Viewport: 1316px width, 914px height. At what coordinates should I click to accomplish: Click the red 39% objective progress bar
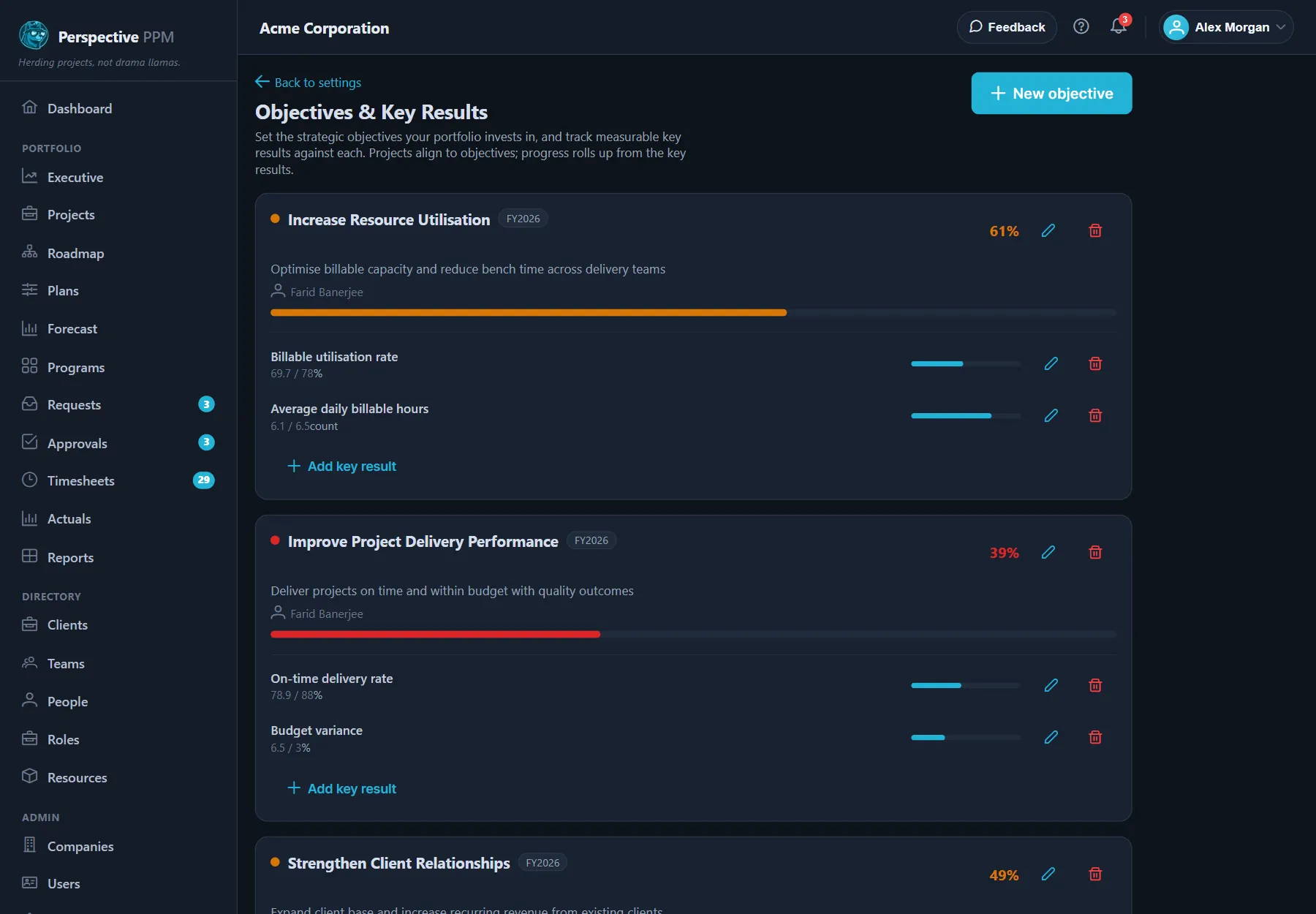pyautogui.click(x=693, y=634)
